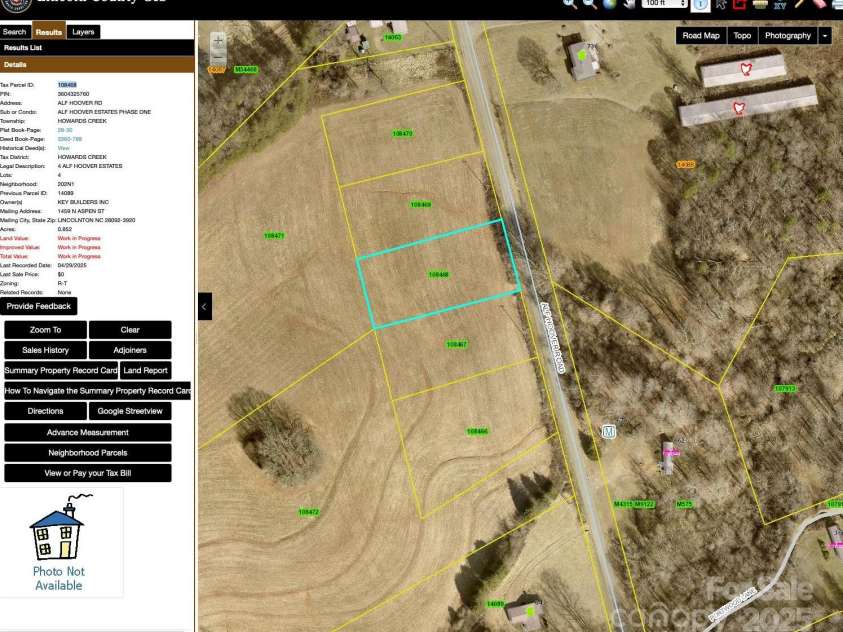
Task: Expand the basemap options dropdown arrow
Action: tap(825, 35)
